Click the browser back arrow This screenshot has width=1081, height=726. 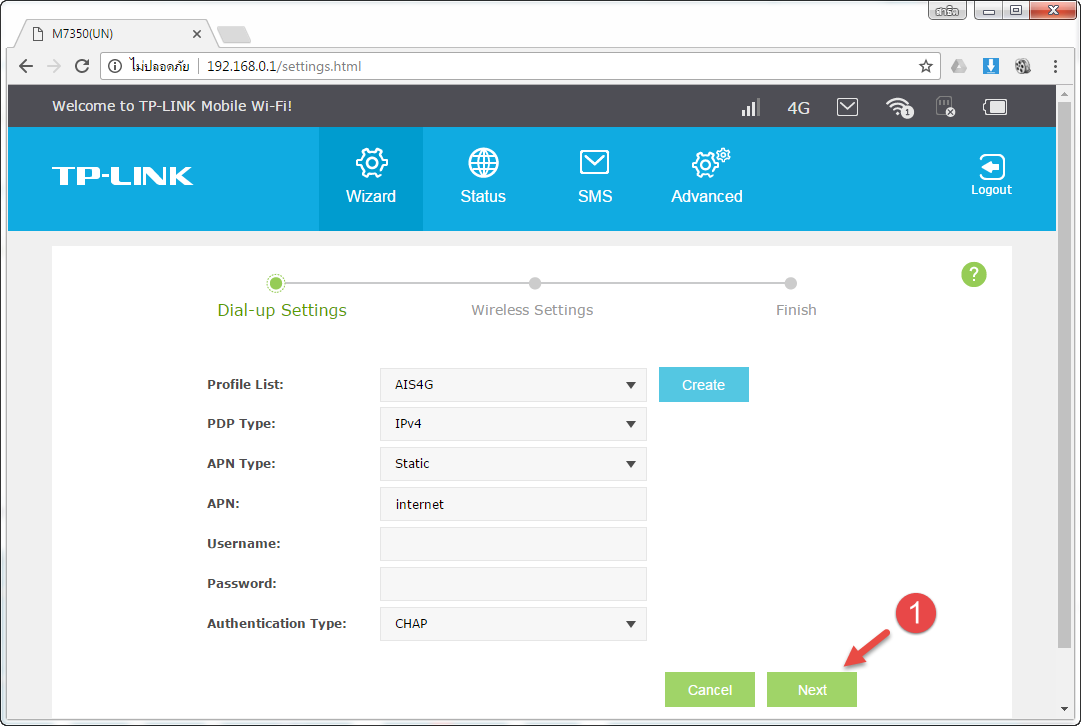(26, 66)
